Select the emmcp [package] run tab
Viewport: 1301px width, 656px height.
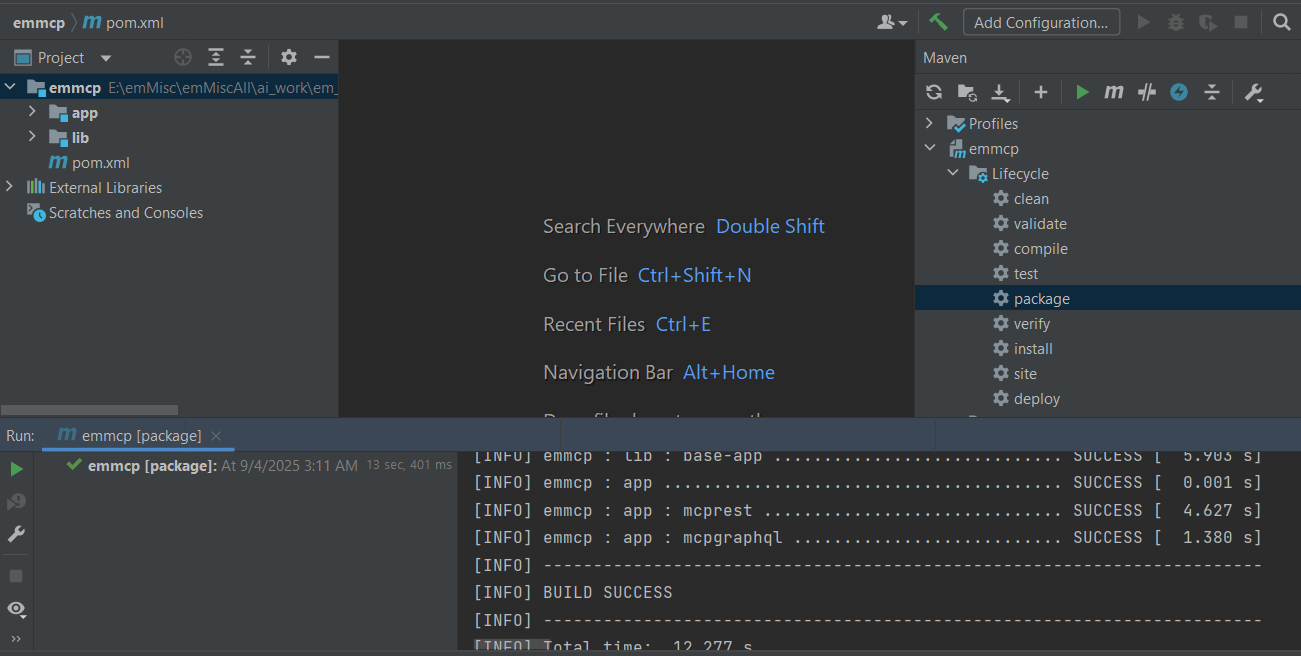click(138, 435)
